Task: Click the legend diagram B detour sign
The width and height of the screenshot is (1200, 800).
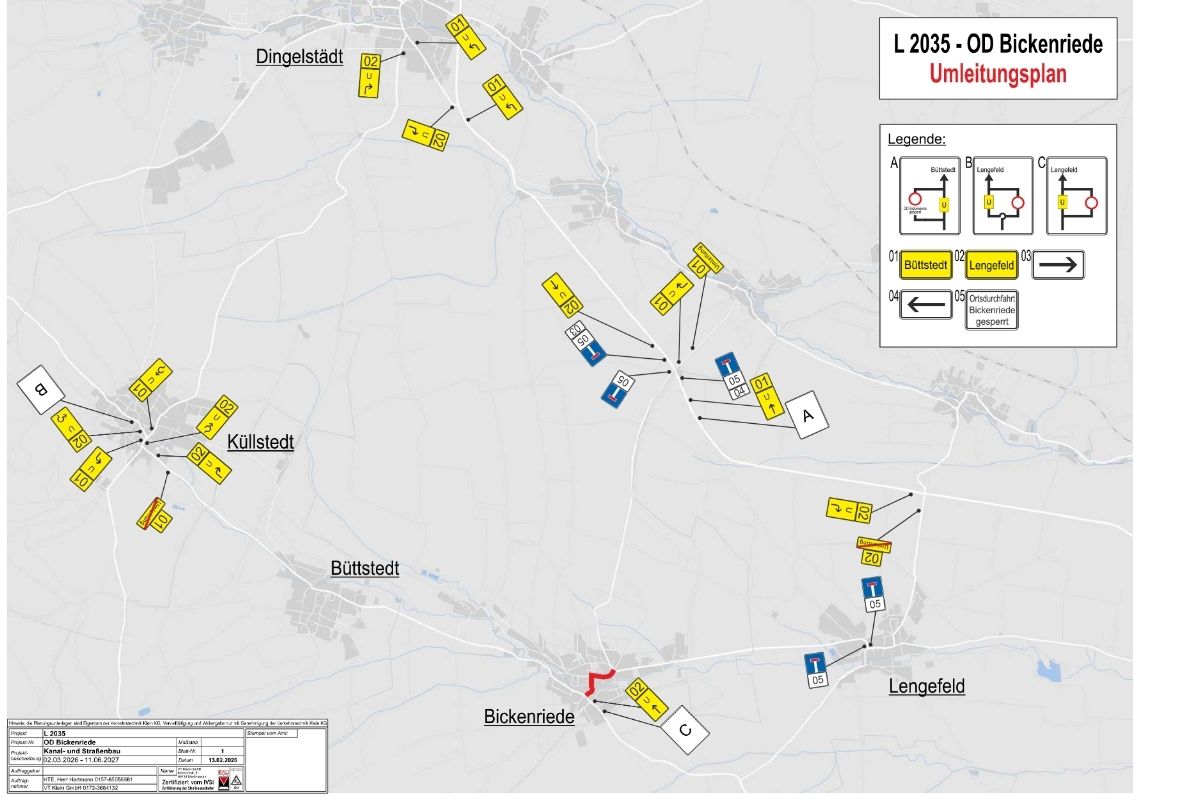Action: click(x=1001, y=196)
